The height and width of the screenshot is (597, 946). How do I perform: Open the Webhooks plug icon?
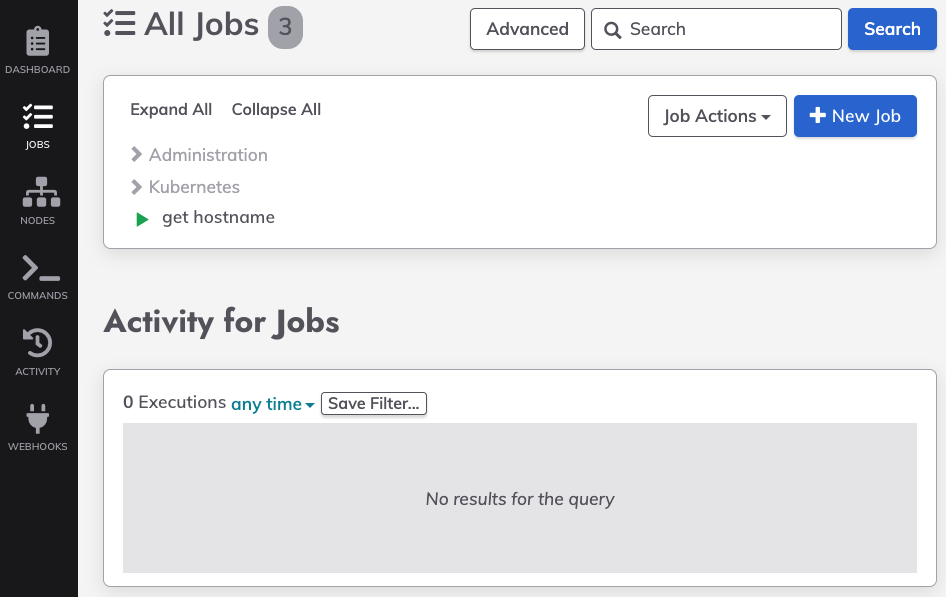[x=37, y=419]
